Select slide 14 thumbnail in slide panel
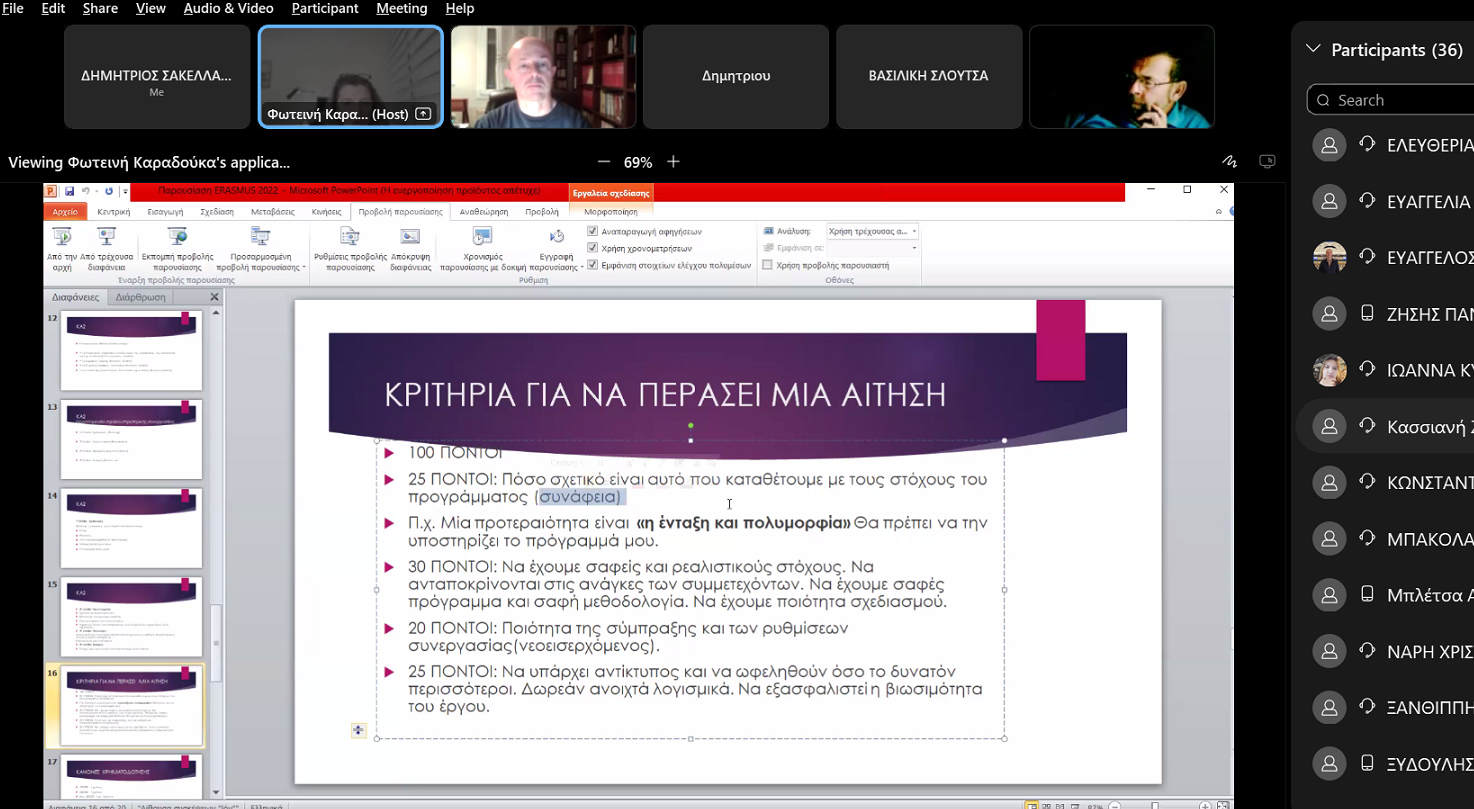 (131, 527)
